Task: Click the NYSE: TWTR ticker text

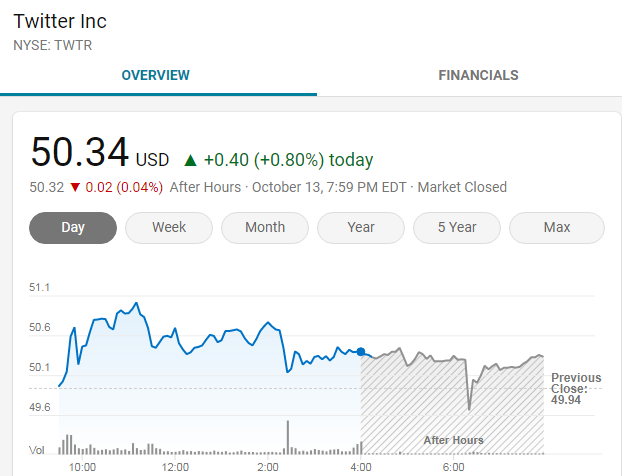Action: 53,45
